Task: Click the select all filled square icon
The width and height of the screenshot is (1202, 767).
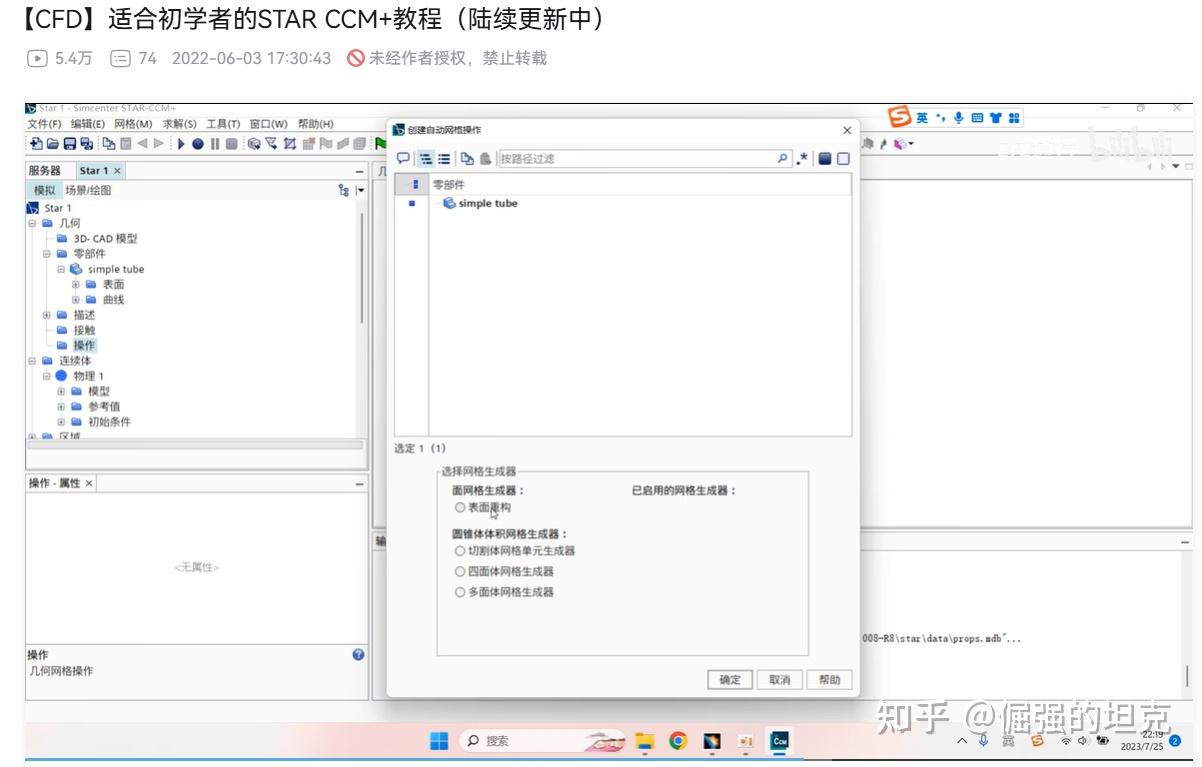Action: point(825,158)
